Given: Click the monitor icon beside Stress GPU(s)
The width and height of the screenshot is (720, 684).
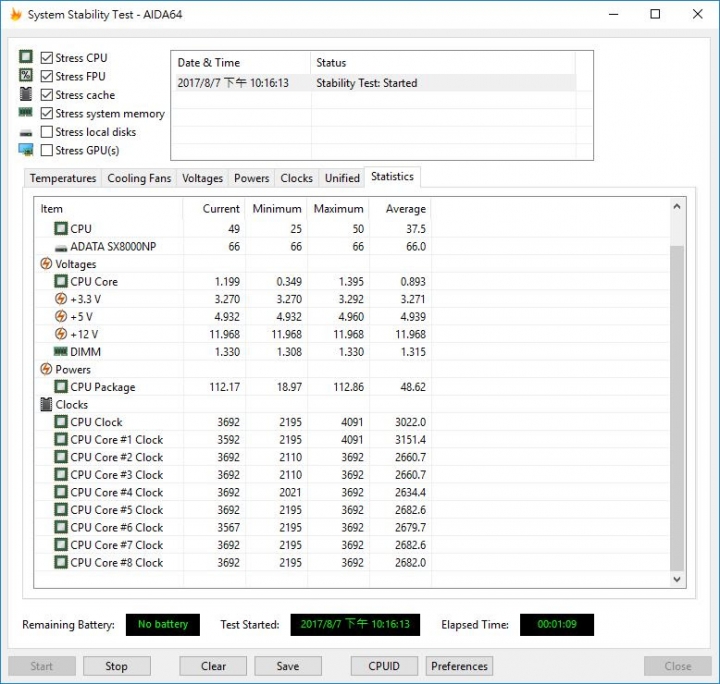Looking at the screenshot, I should coord(26,150).
